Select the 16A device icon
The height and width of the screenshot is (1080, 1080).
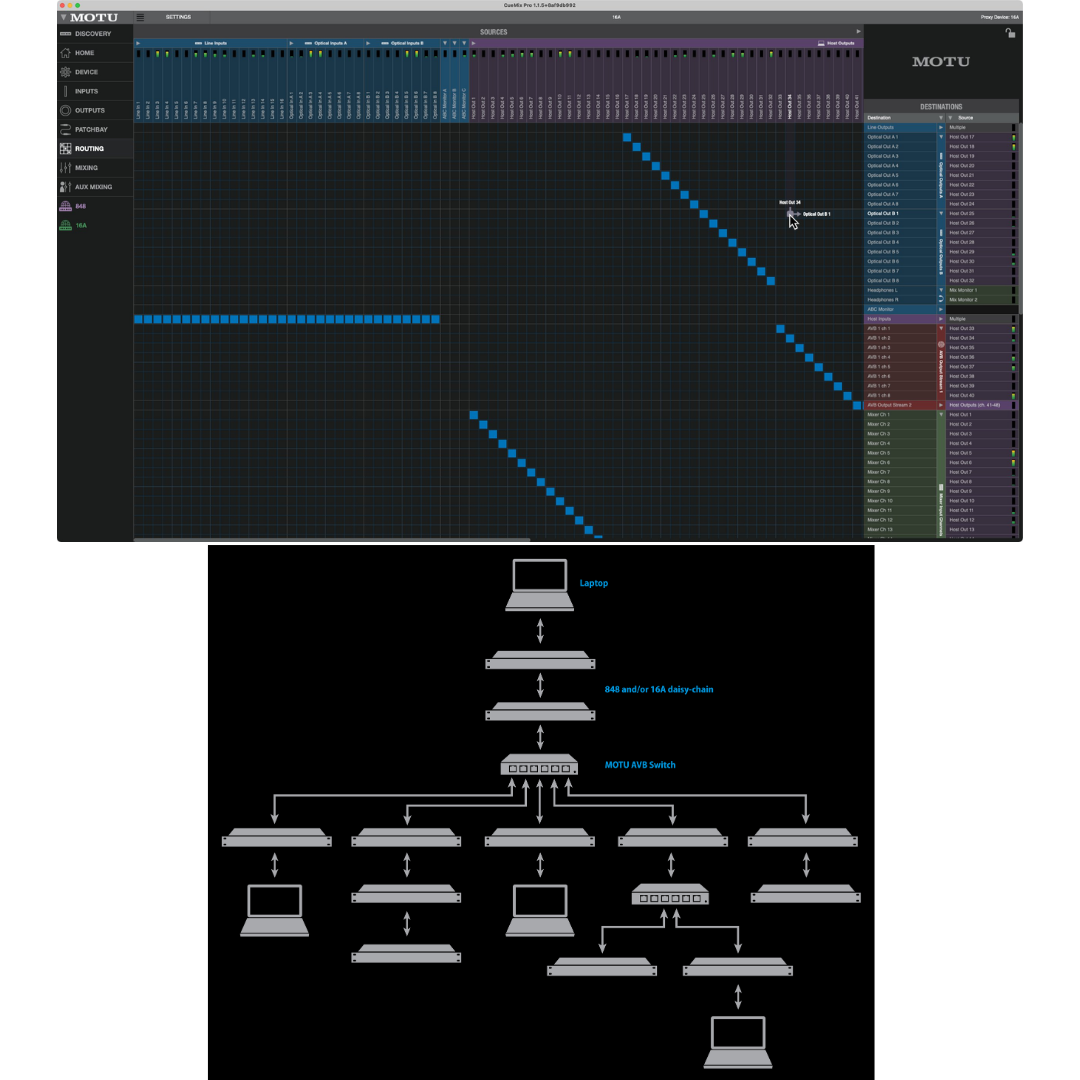65,225
